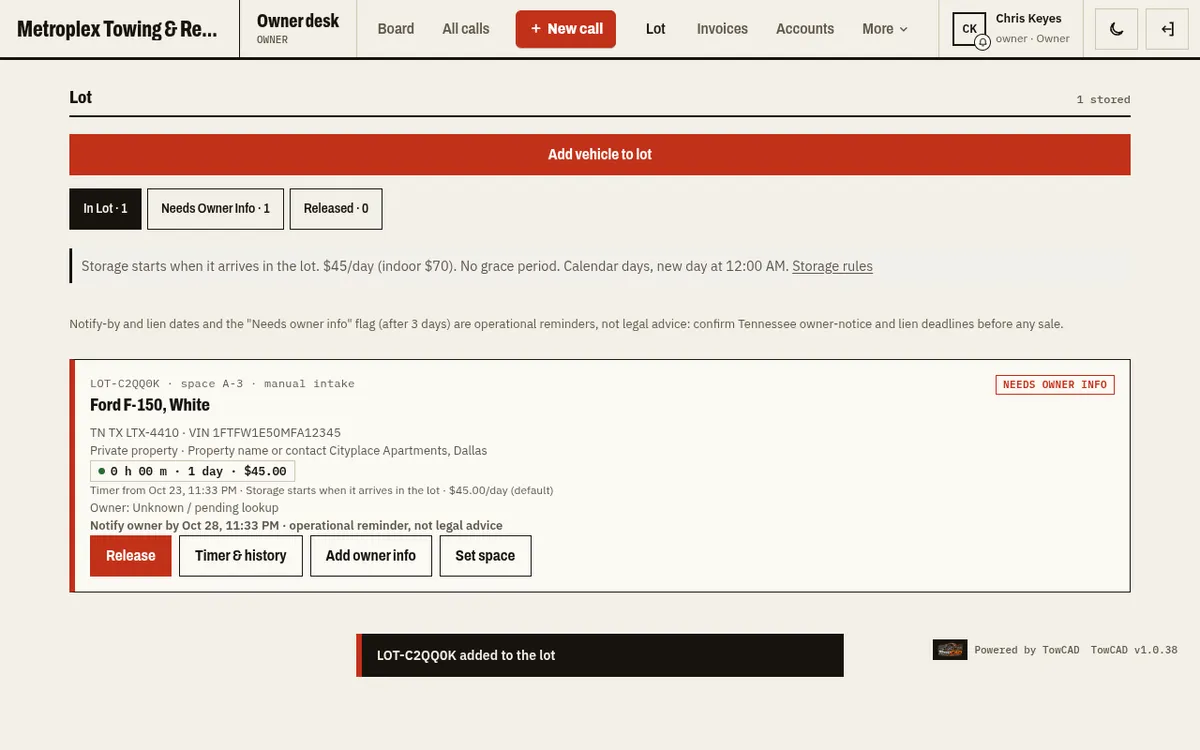Viewport: 1200px width, 750px height.
Task: Click the LOT-C2QQ0K added toast notification
Action: pos(600,655)
